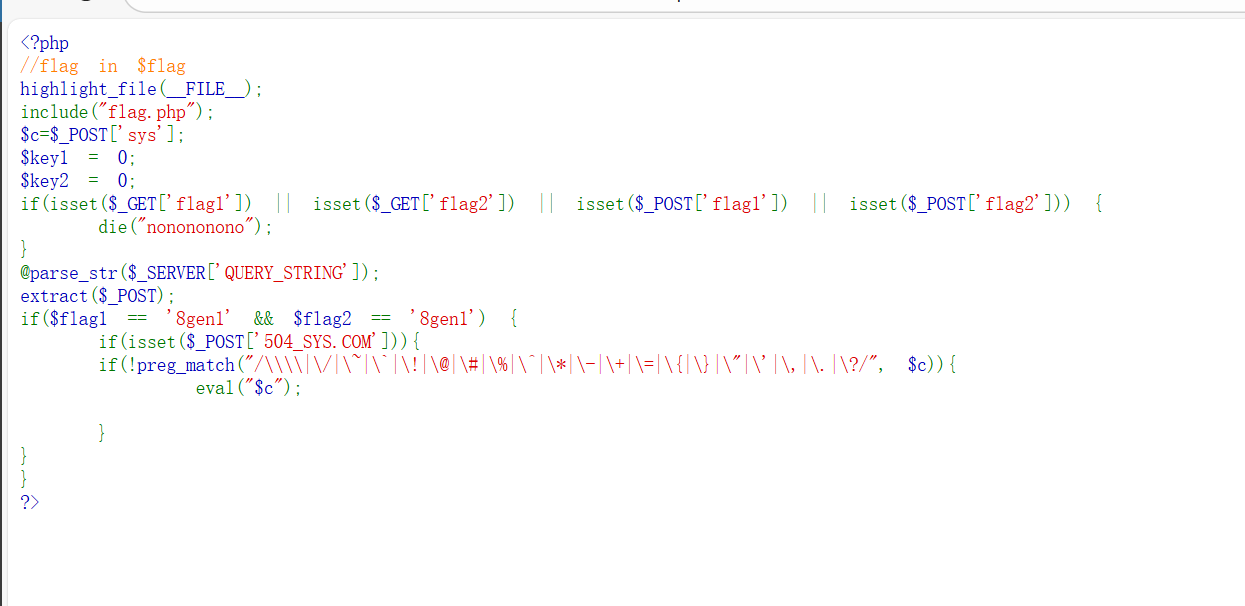Click the $flag2 variable in comparison
This screenshot has width=1245, height=606.
point(323,319)
